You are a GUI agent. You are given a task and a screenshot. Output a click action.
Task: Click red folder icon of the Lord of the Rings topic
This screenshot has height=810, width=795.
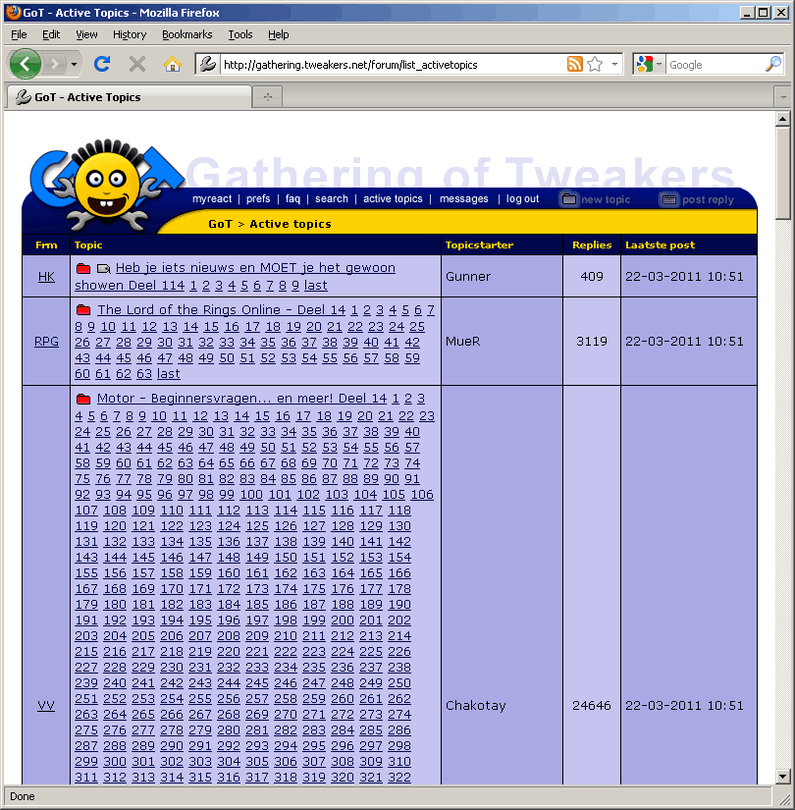pyautogui.click(x=83, y=310)
